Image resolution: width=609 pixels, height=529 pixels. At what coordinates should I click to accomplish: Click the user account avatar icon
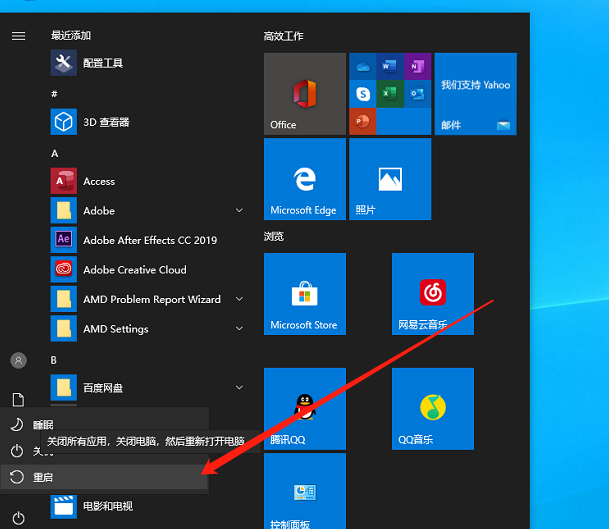pyautogui.click(x=18, y=360)
